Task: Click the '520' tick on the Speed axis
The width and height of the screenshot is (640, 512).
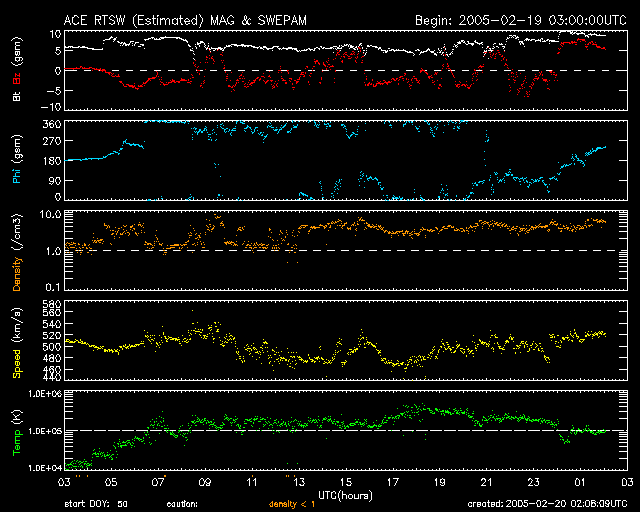Action: (x=51, y=336)
